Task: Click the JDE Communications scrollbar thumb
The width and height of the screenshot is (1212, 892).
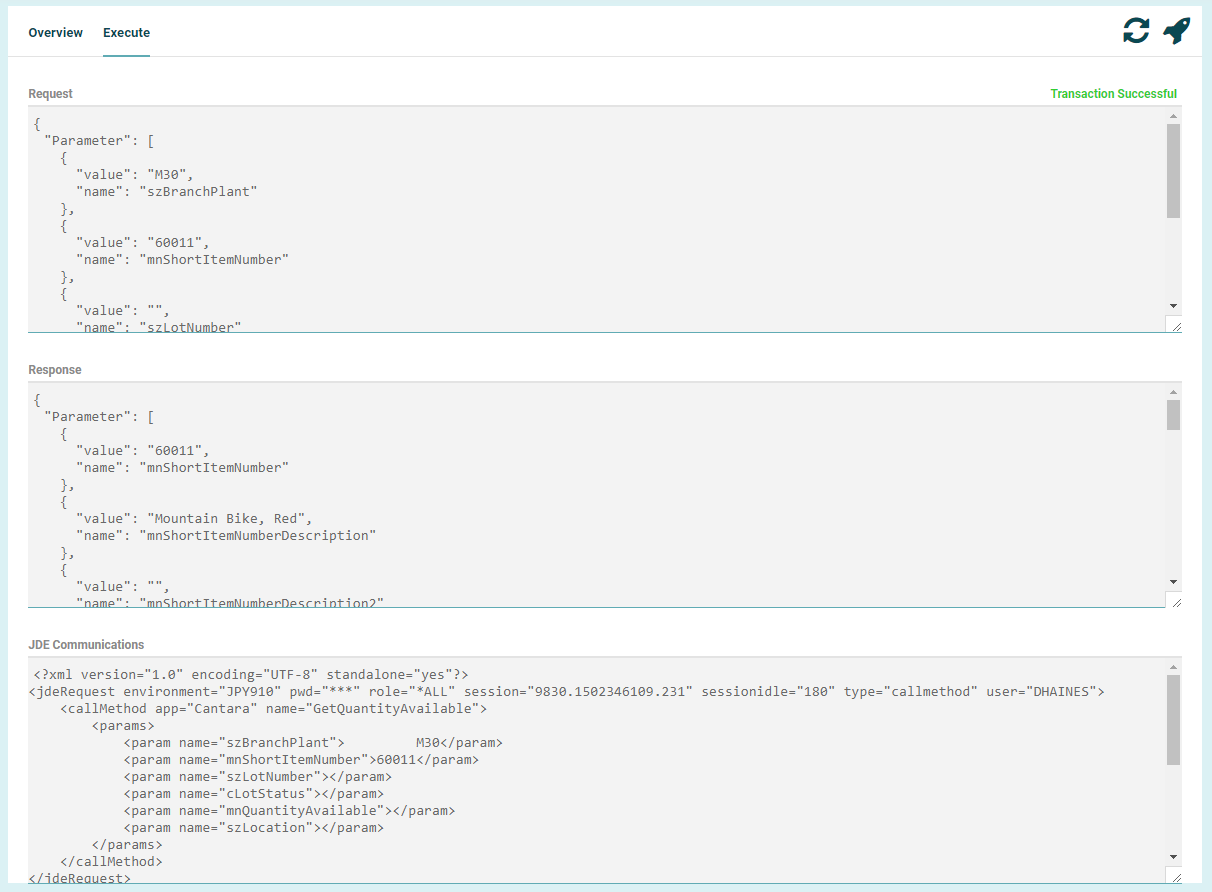Action: pos(1173,719)
